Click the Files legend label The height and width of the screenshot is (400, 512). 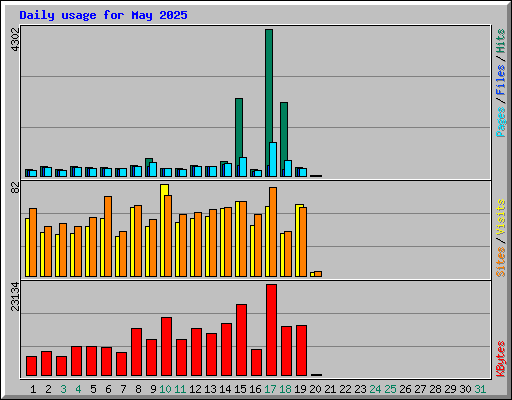(x=501, y=80)
